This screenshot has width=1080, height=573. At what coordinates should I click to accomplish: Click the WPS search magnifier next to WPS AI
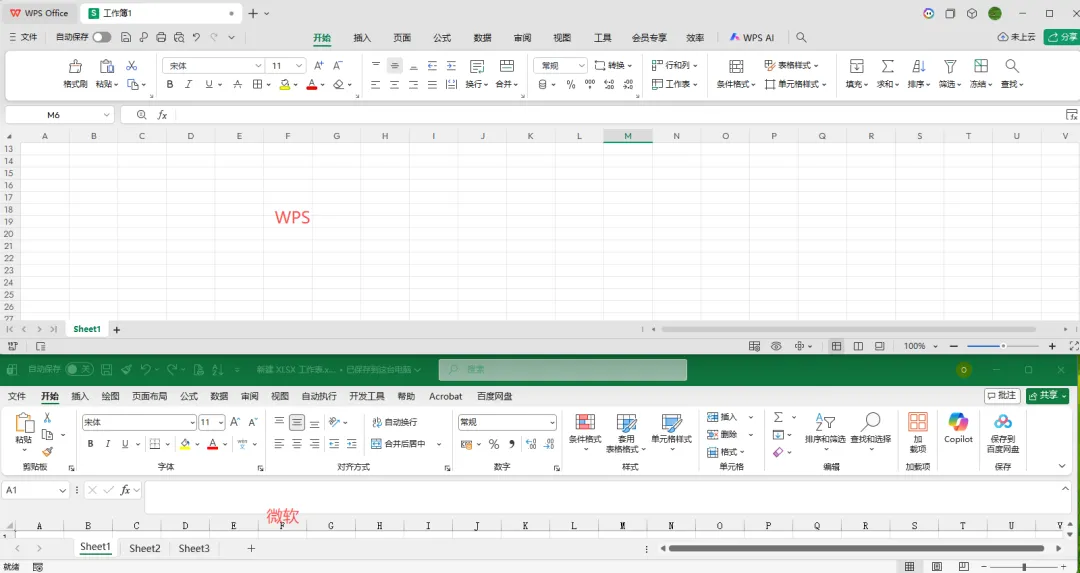[801, 37]
